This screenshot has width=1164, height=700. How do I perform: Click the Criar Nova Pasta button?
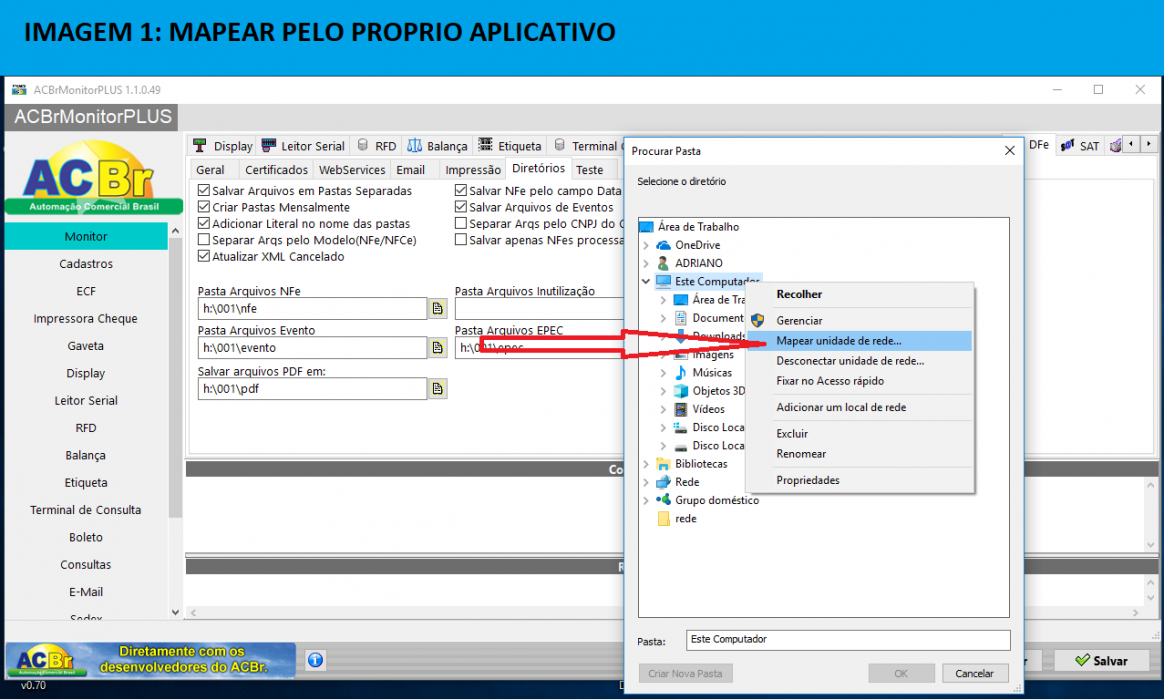[x=685, y=673]
